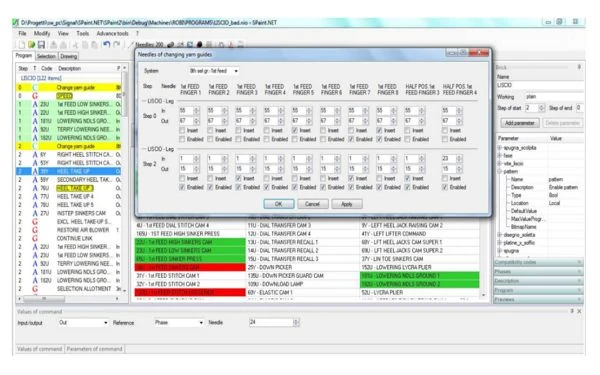This screenshot has width=600, height=375.
Task: Click the blue Undo arrow icon
Action: 107,44
